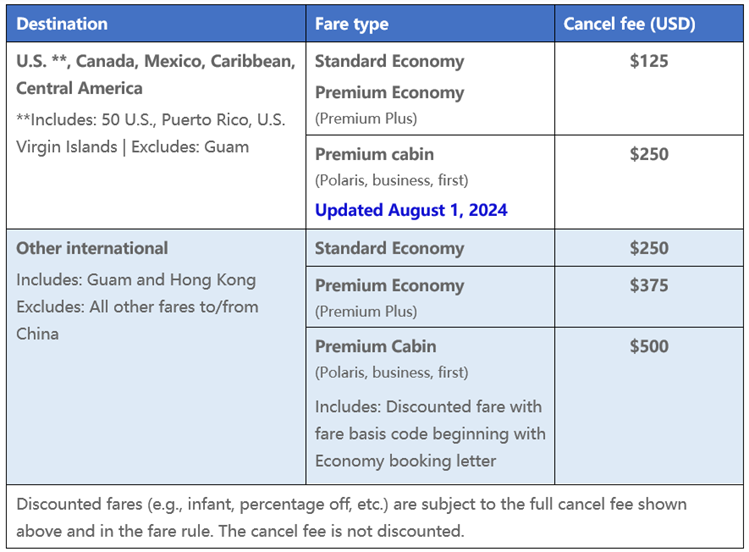The width and height of the screenshot is (749, 552).
Task: Click the Guam and Hong Kong inclusion note
Action: click(136, 280)
